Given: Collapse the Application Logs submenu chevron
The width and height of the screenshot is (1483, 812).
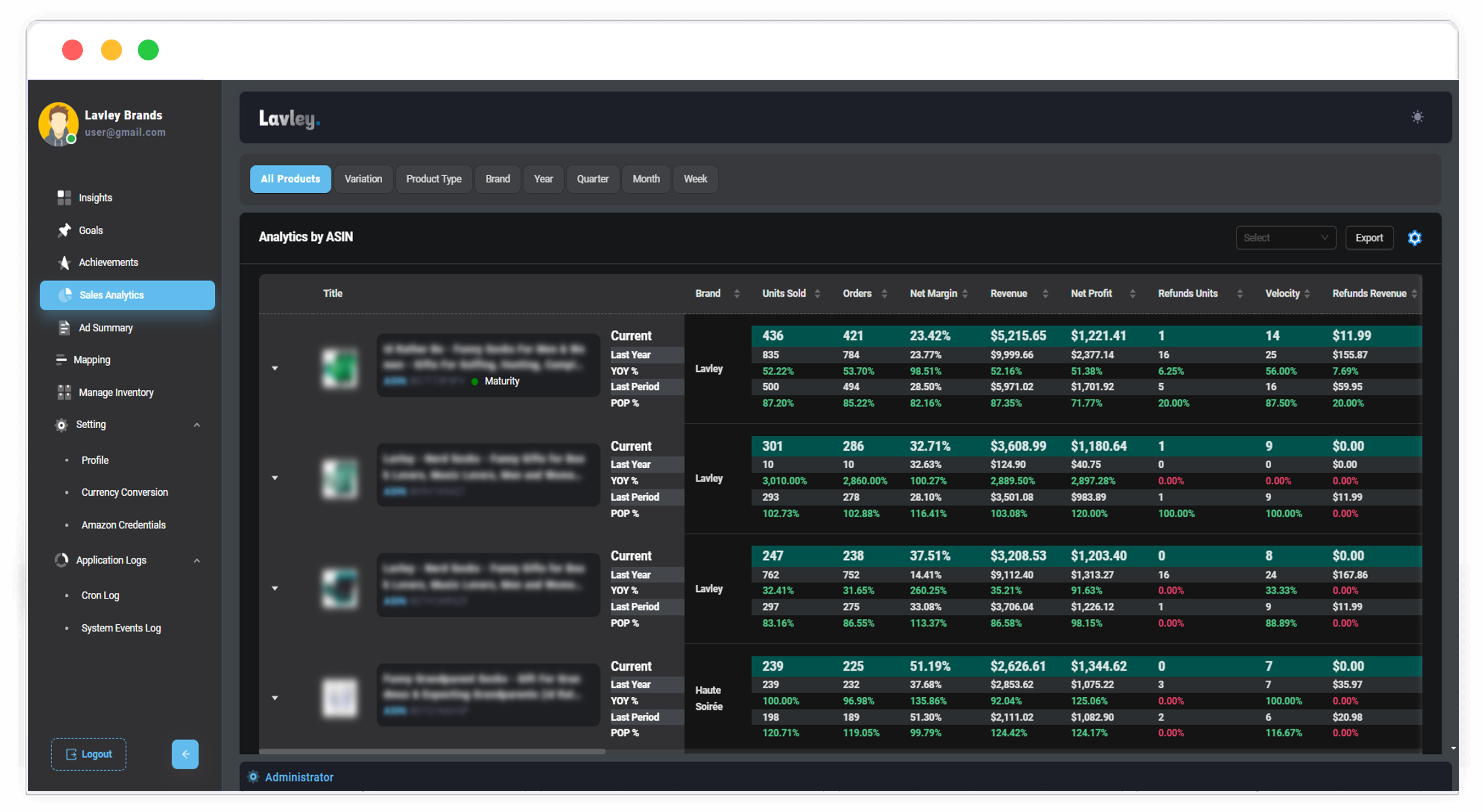Looking at the screenshot, I should (x=197, y=561).
